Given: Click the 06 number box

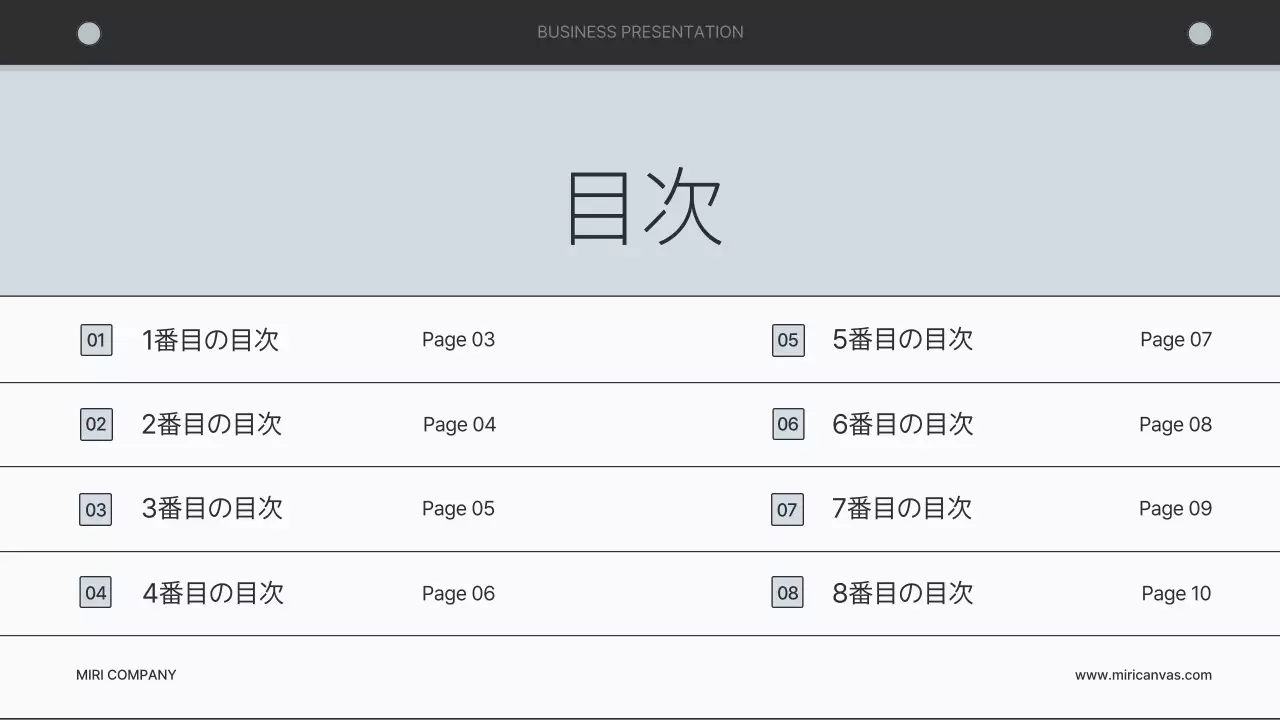Looking at the screenshot, I should pyautogui.click(x=788, y=424).
